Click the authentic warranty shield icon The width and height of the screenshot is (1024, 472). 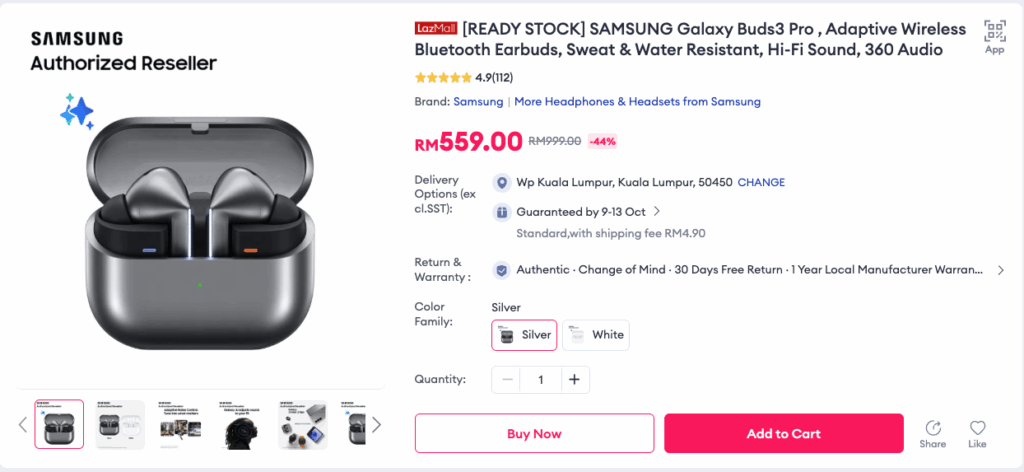[502, 270]
